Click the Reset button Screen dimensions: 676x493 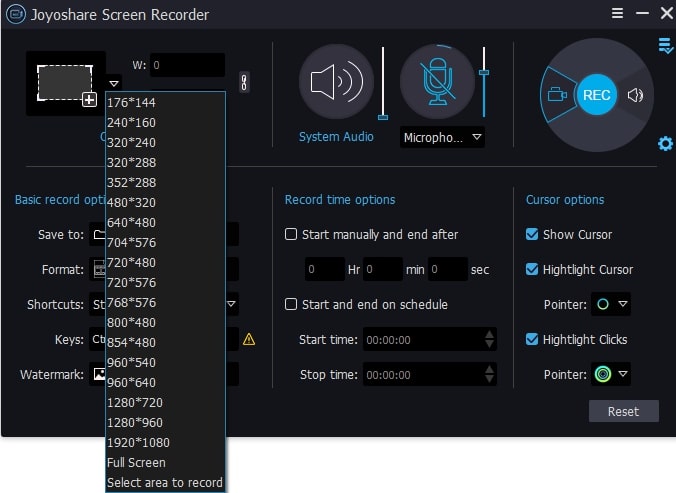(x=623, y=411)
